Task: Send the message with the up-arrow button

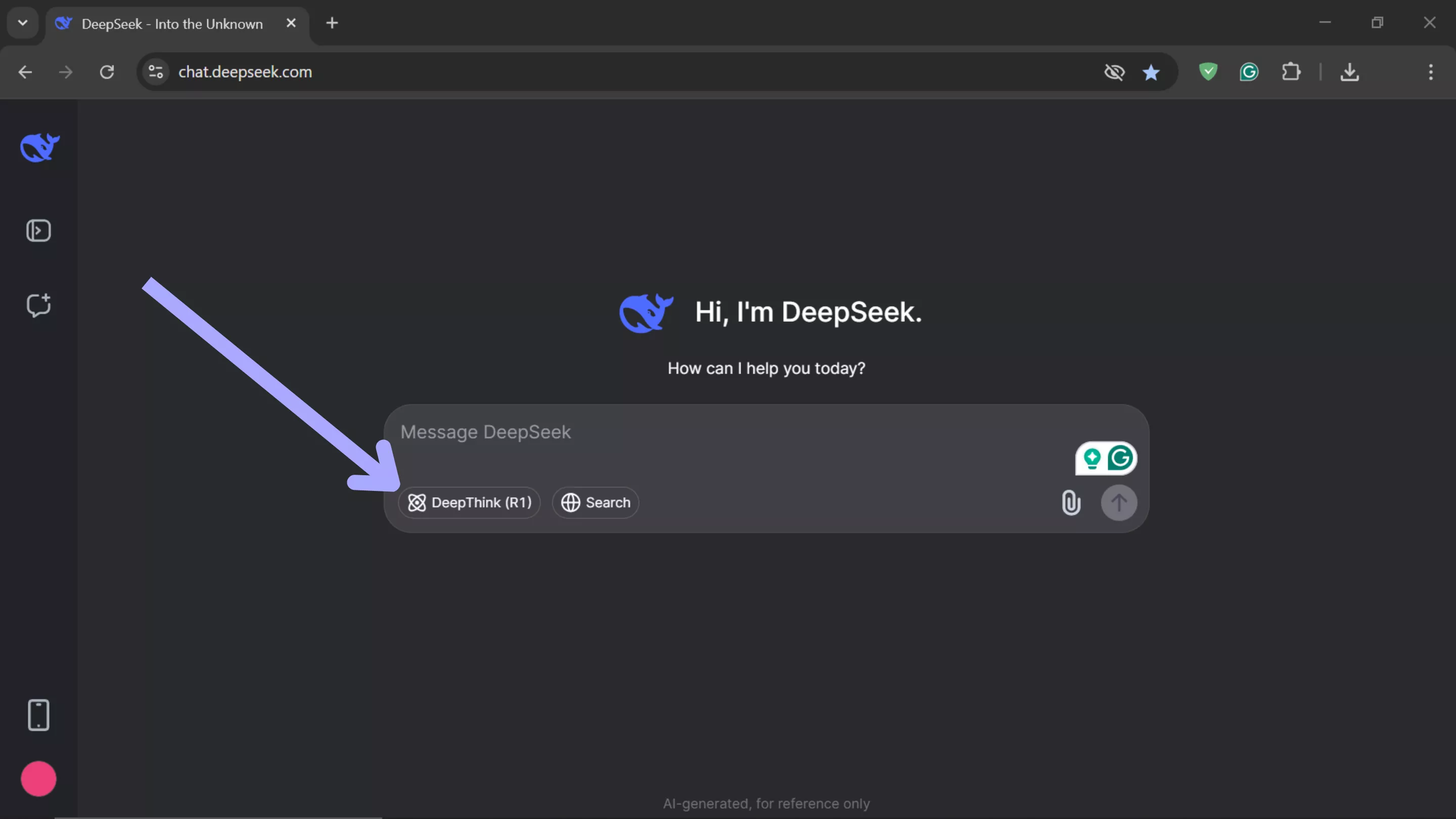Action: [1119, 503]
